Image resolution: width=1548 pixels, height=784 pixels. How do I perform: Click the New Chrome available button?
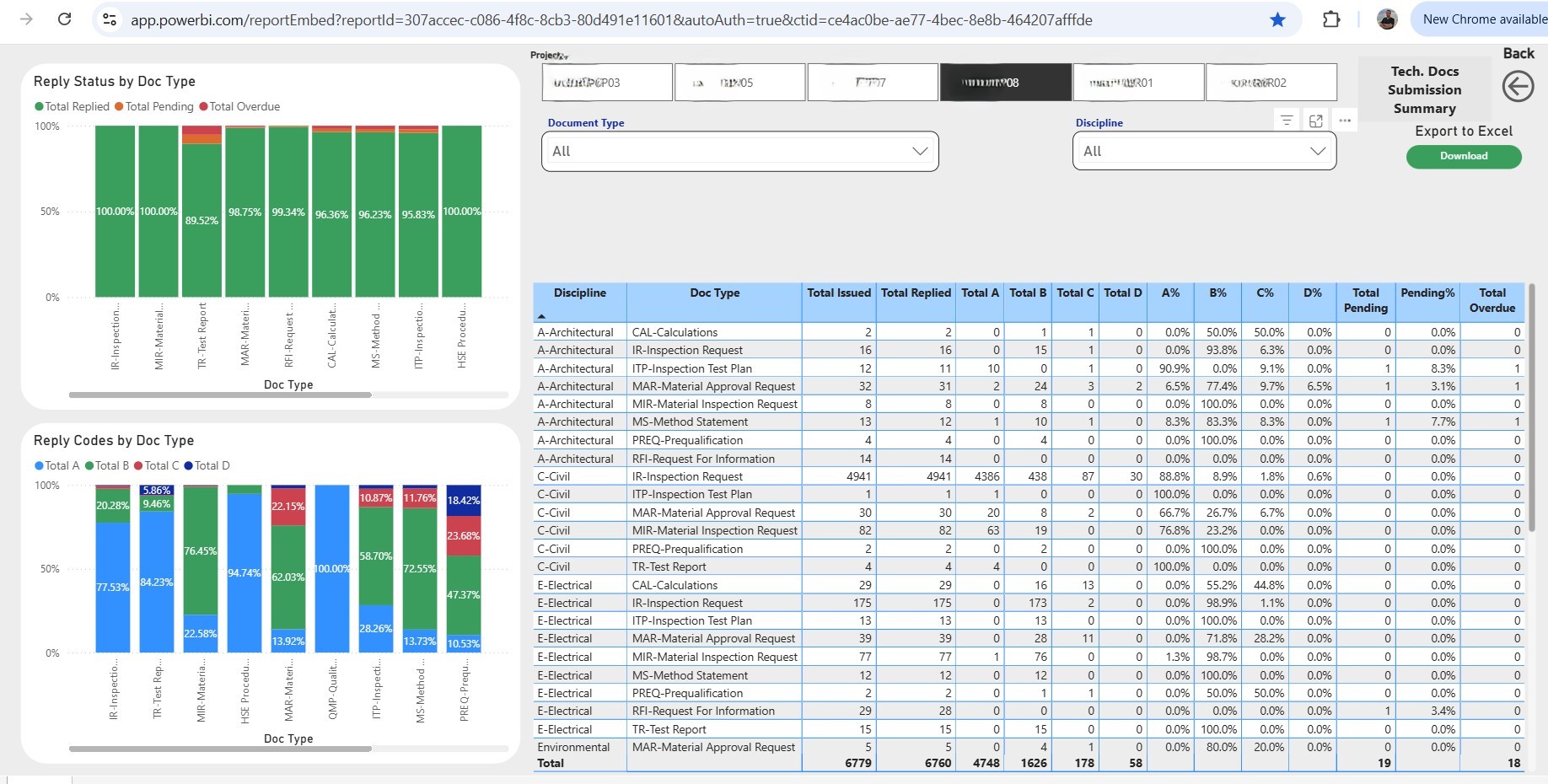coord(1482,19)
